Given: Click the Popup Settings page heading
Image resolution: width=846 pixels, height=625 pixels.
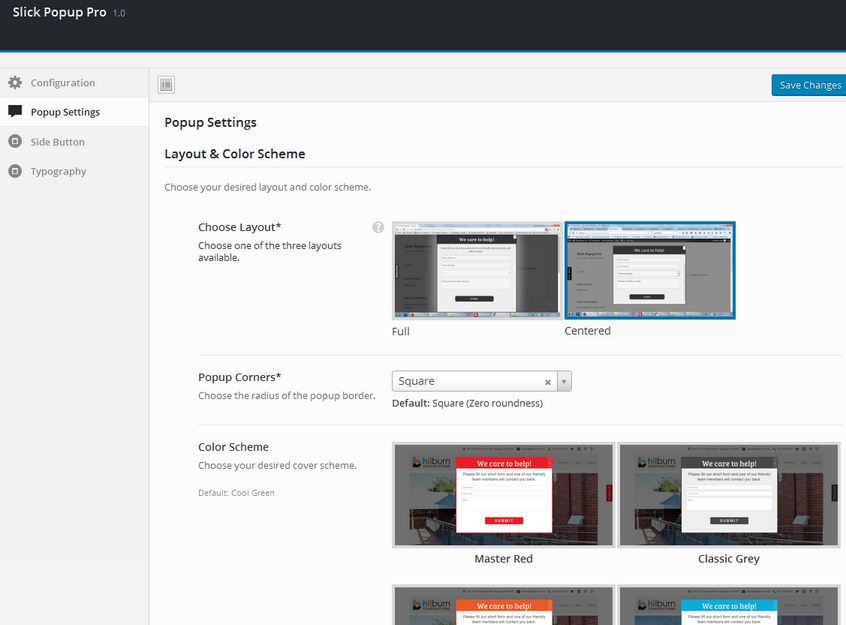Looking at the screenshot, I should click(x=210, y=123).
